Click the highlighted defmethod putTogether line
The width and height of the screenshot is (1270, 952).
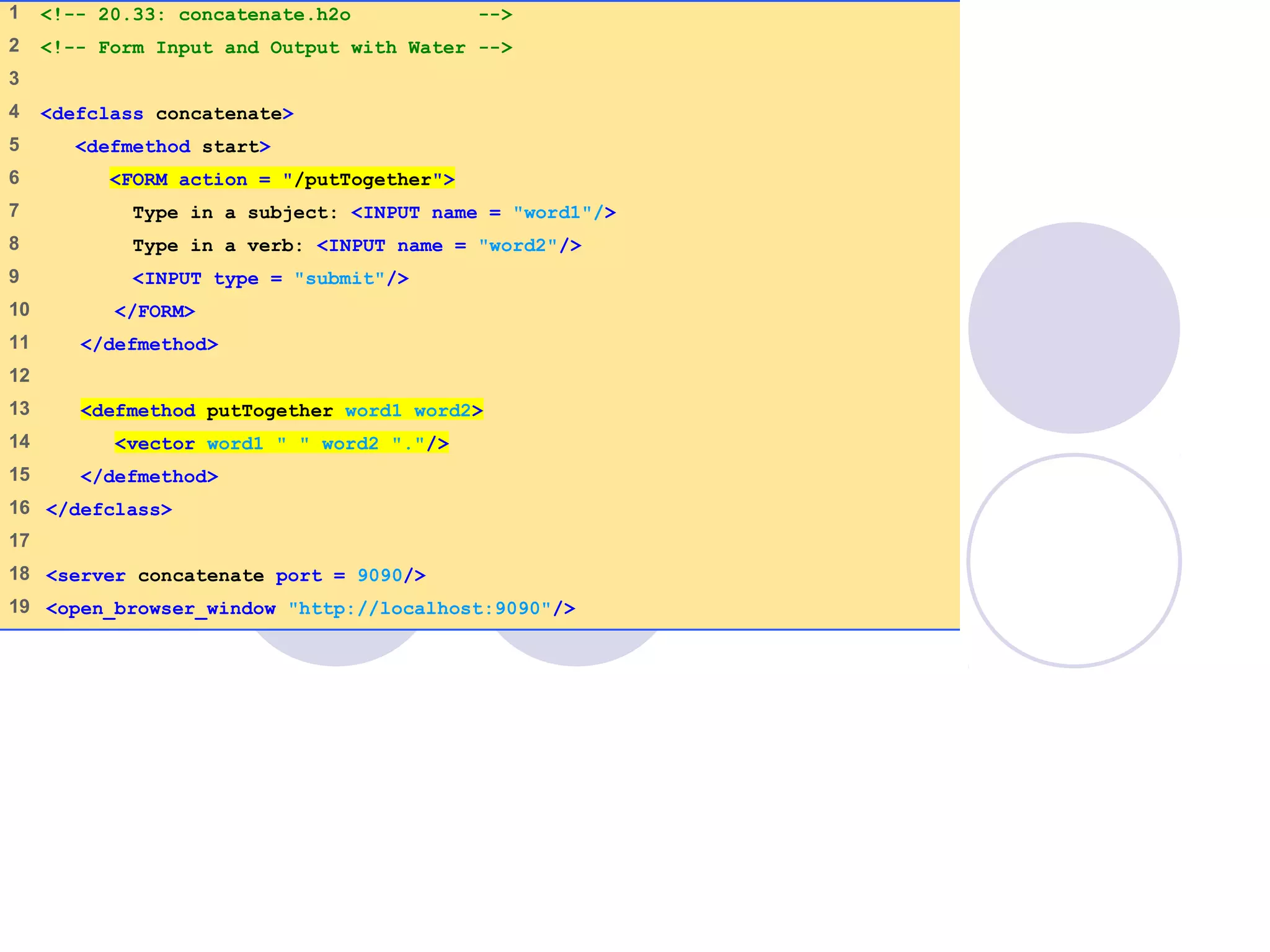coord(282,411)
